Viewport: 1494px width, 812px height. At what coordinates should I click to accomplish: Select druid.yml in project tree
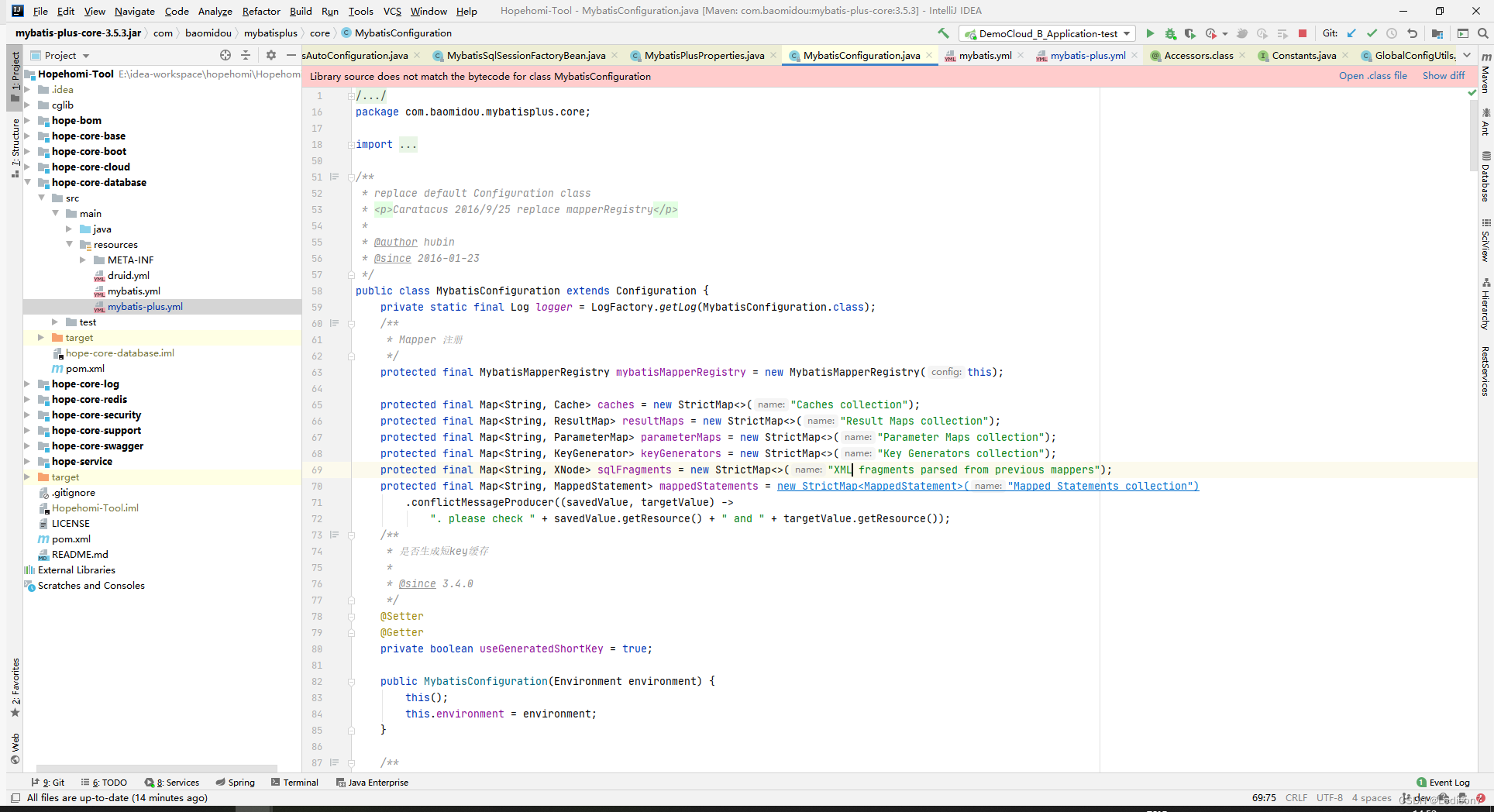(128, 275)
